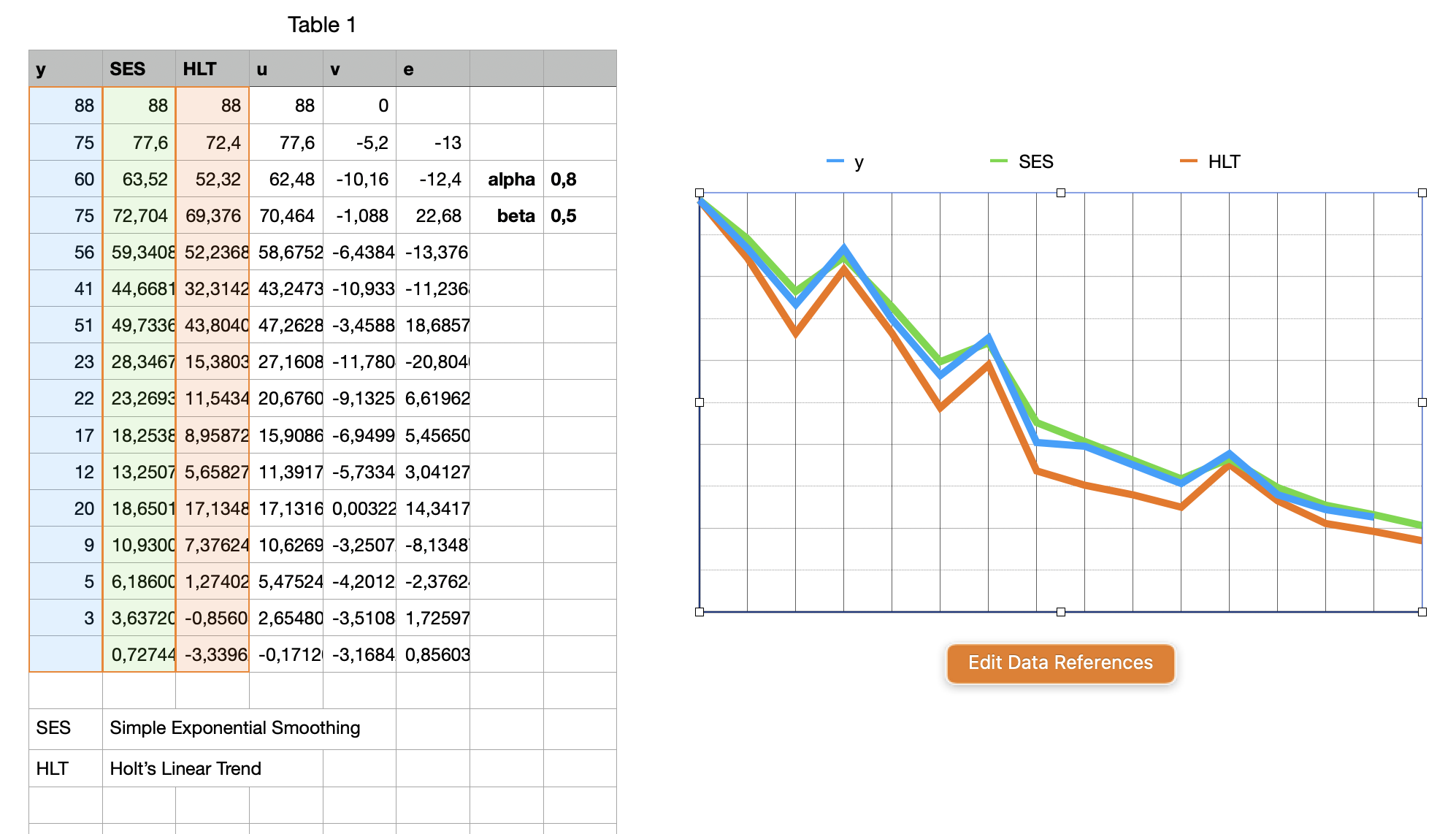Click the top-right chart resize handle
The image size is (1456, 834).
pos(1422,192)
